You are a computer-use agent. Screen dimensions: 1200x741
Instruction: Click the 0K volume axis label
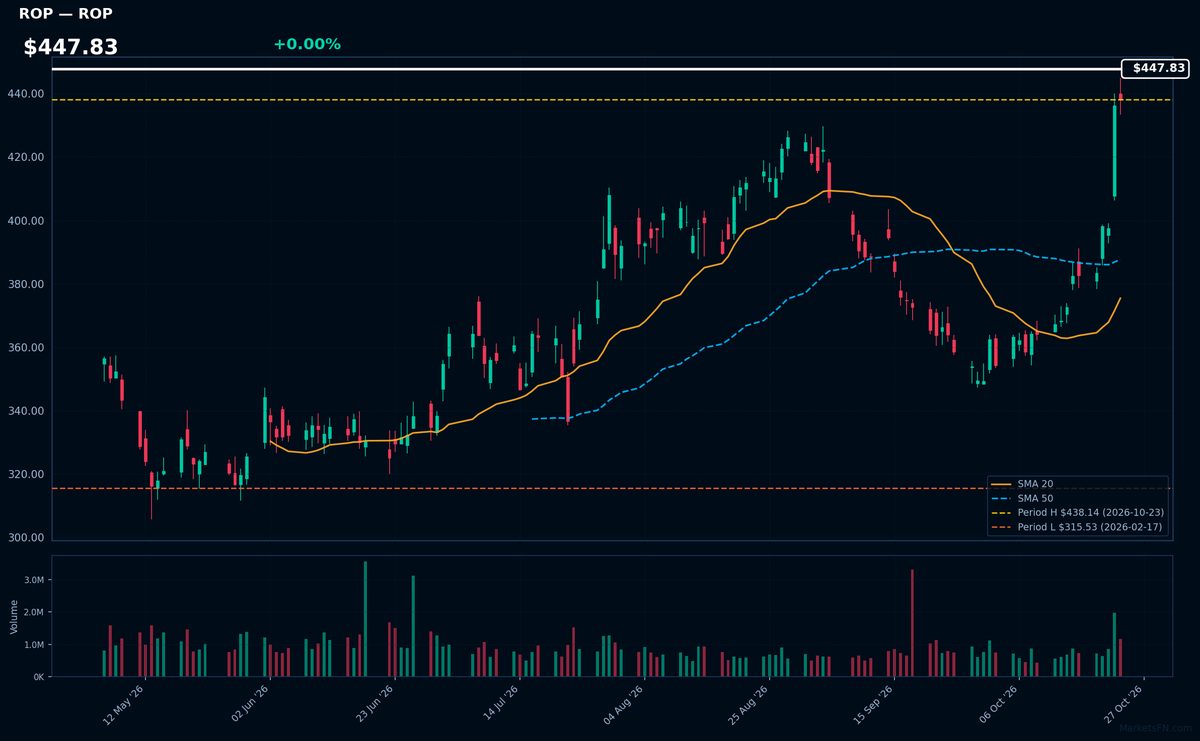pyautogui.click(x=39, y=677)
